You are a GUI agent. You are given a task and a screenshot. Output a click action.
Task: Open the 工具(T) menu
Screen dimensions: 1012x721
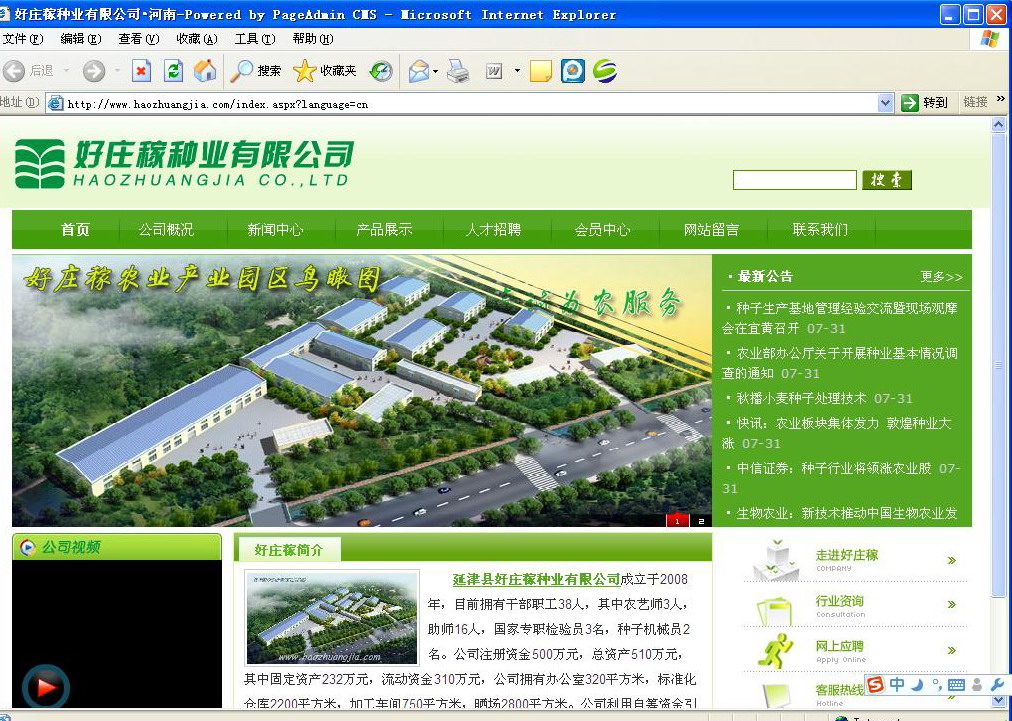[x=255, y=39]
